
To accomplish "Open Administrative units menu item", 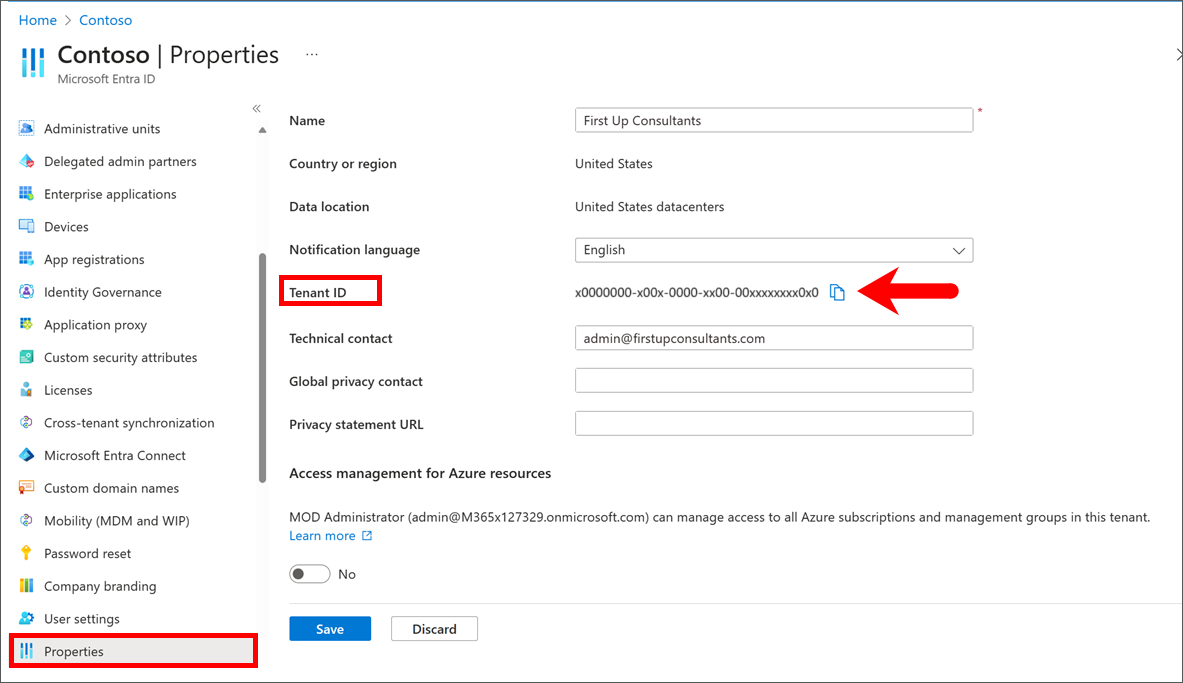I will (102, 128).
